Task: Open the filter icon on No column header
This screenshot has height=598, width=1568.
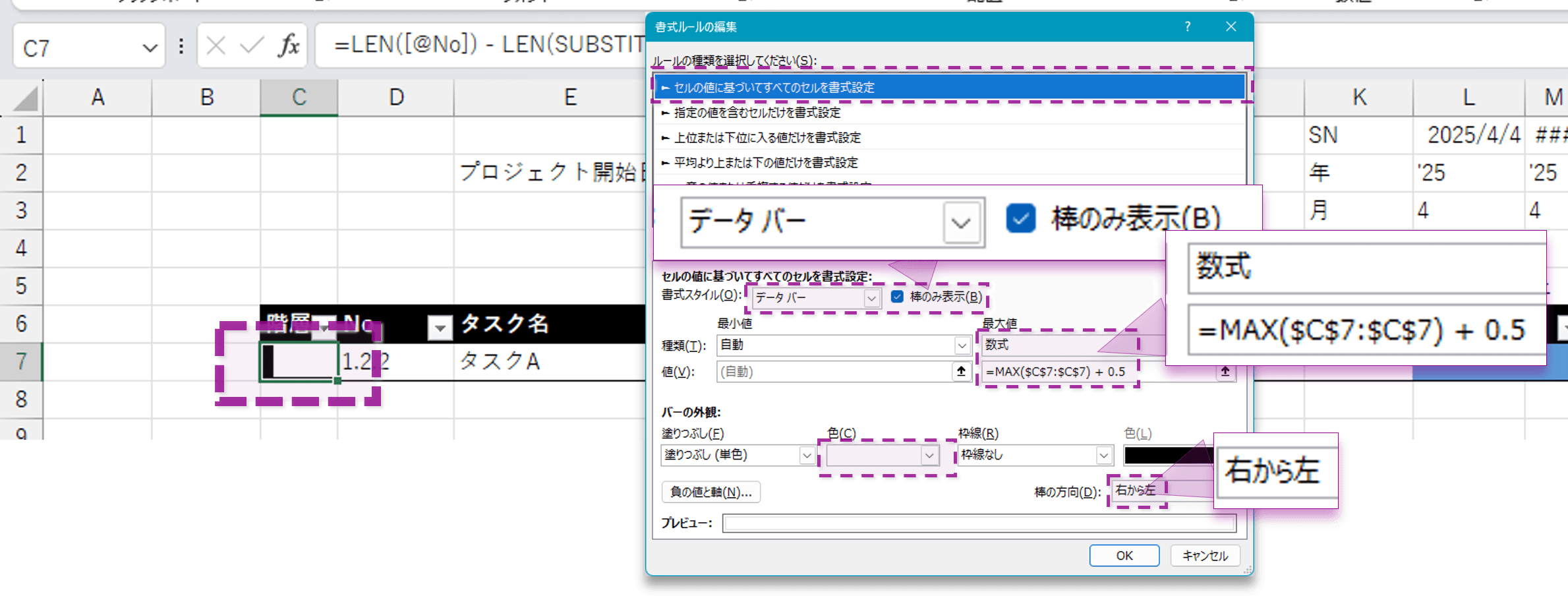Action: [x=438, y=328]
